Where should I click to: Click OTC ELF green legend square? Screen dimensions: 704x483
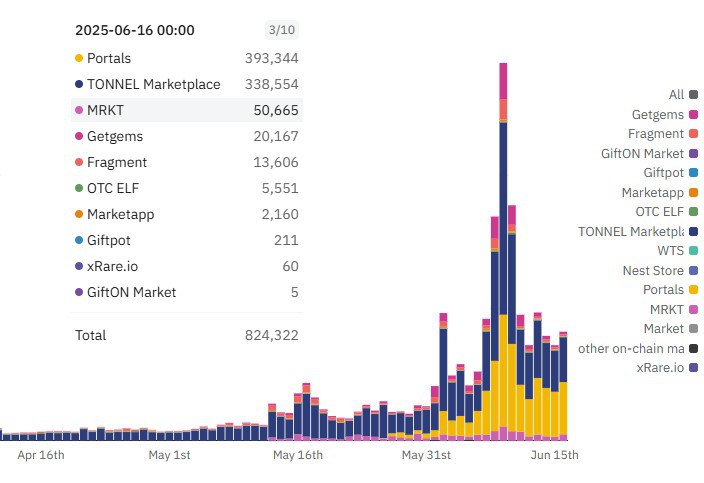693,212
